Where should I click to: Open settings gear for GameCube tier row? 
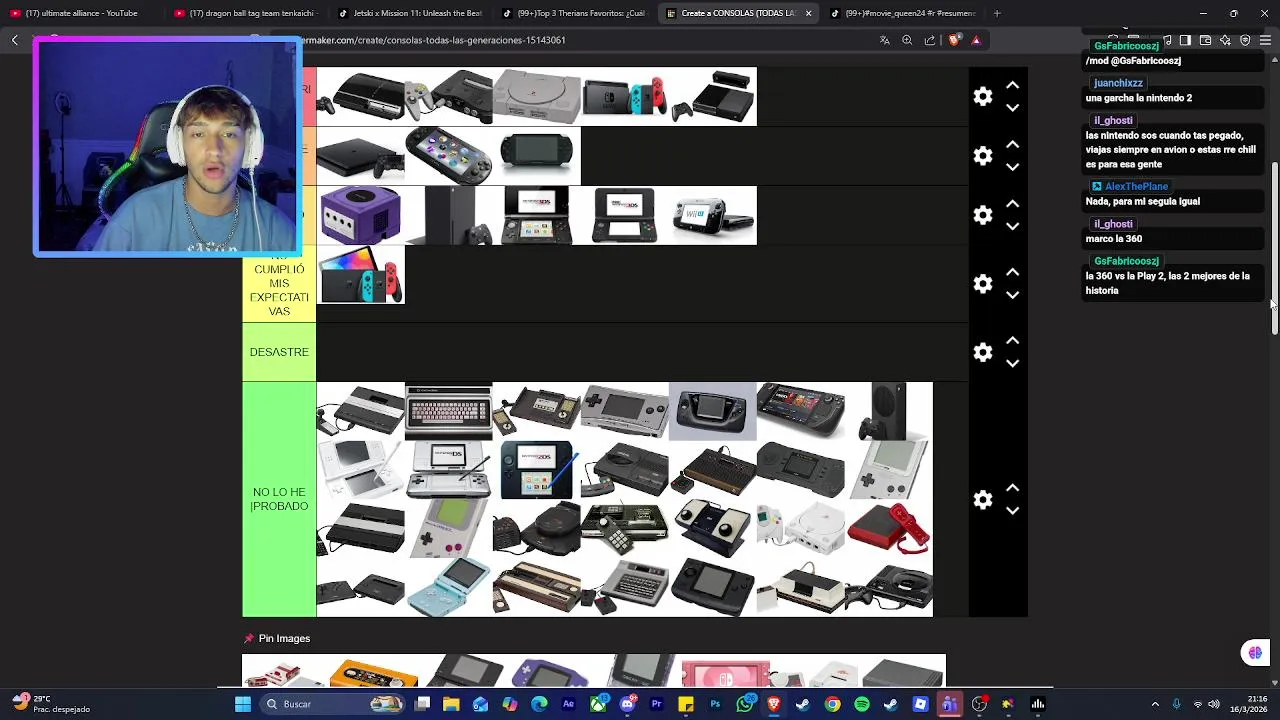(983, 215)
